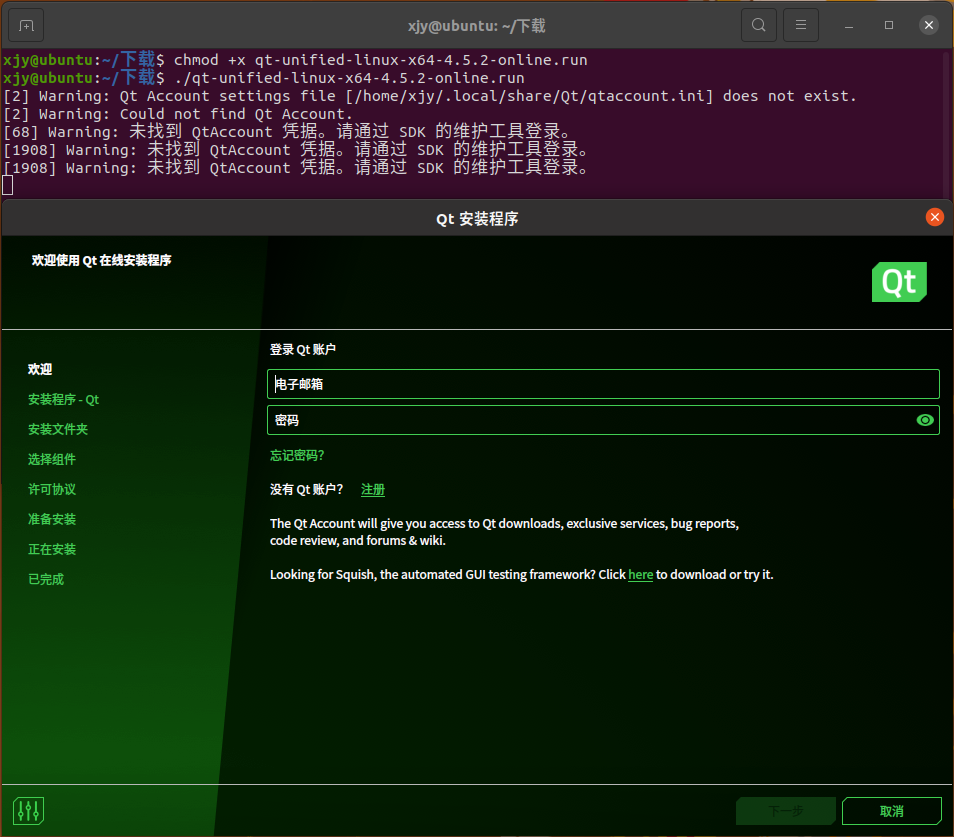Click the Qt 安装程序 title bar text

click(x=477, y=219)
